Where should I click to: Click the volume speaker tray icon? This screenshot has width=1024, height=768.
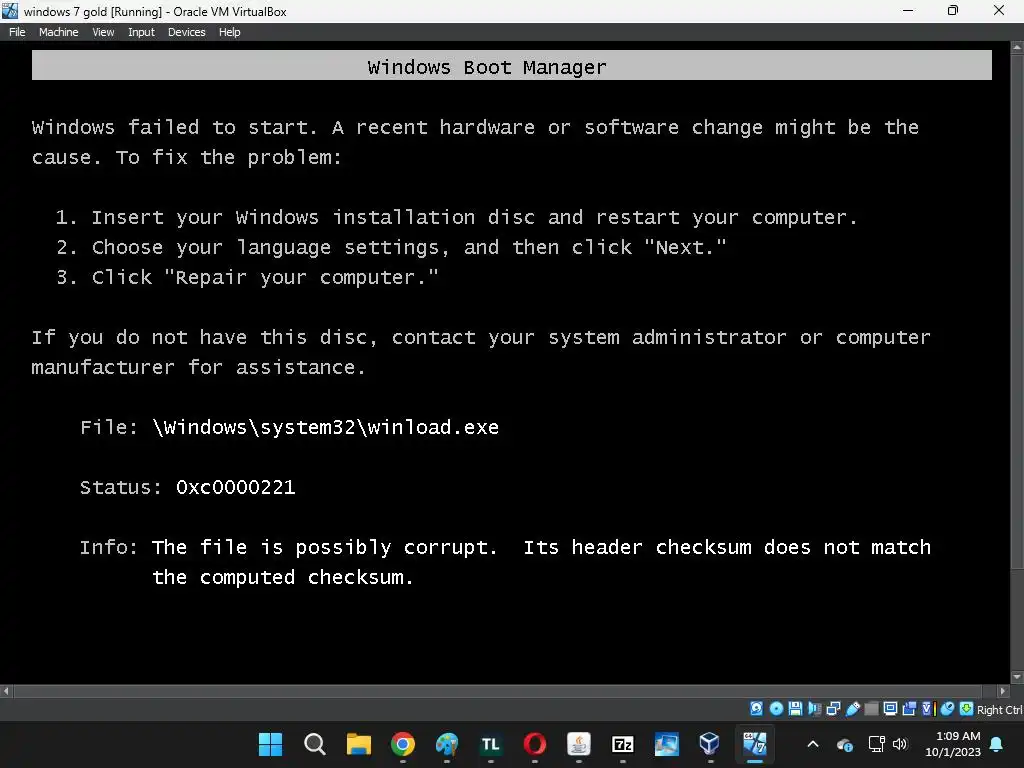coord(900,744)
